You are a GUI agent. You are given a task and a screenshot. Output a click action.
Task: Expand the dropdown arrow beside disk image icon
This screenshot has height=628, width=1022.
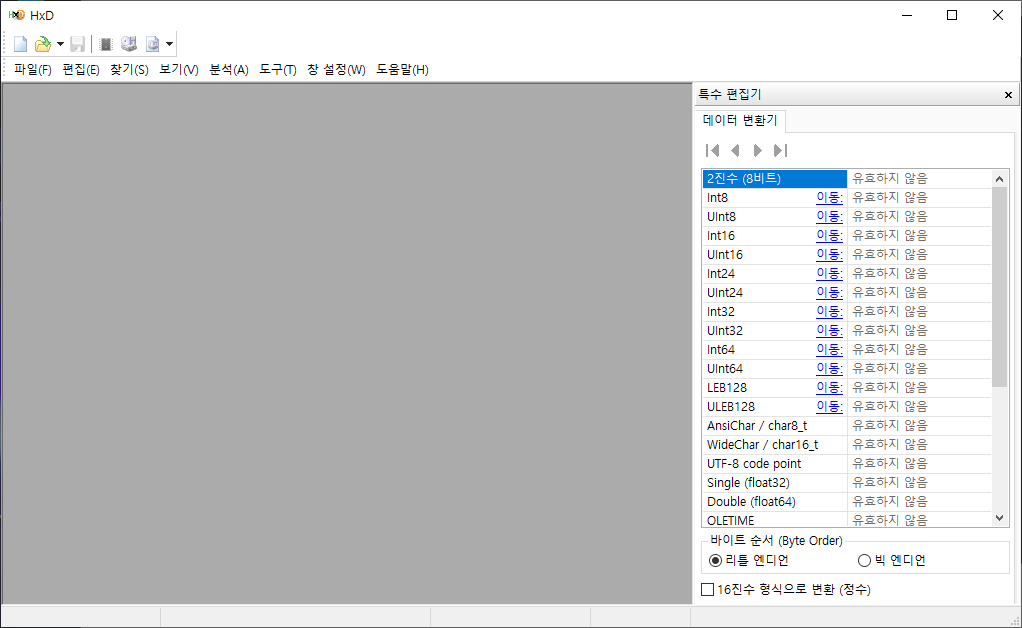(169, 44)
